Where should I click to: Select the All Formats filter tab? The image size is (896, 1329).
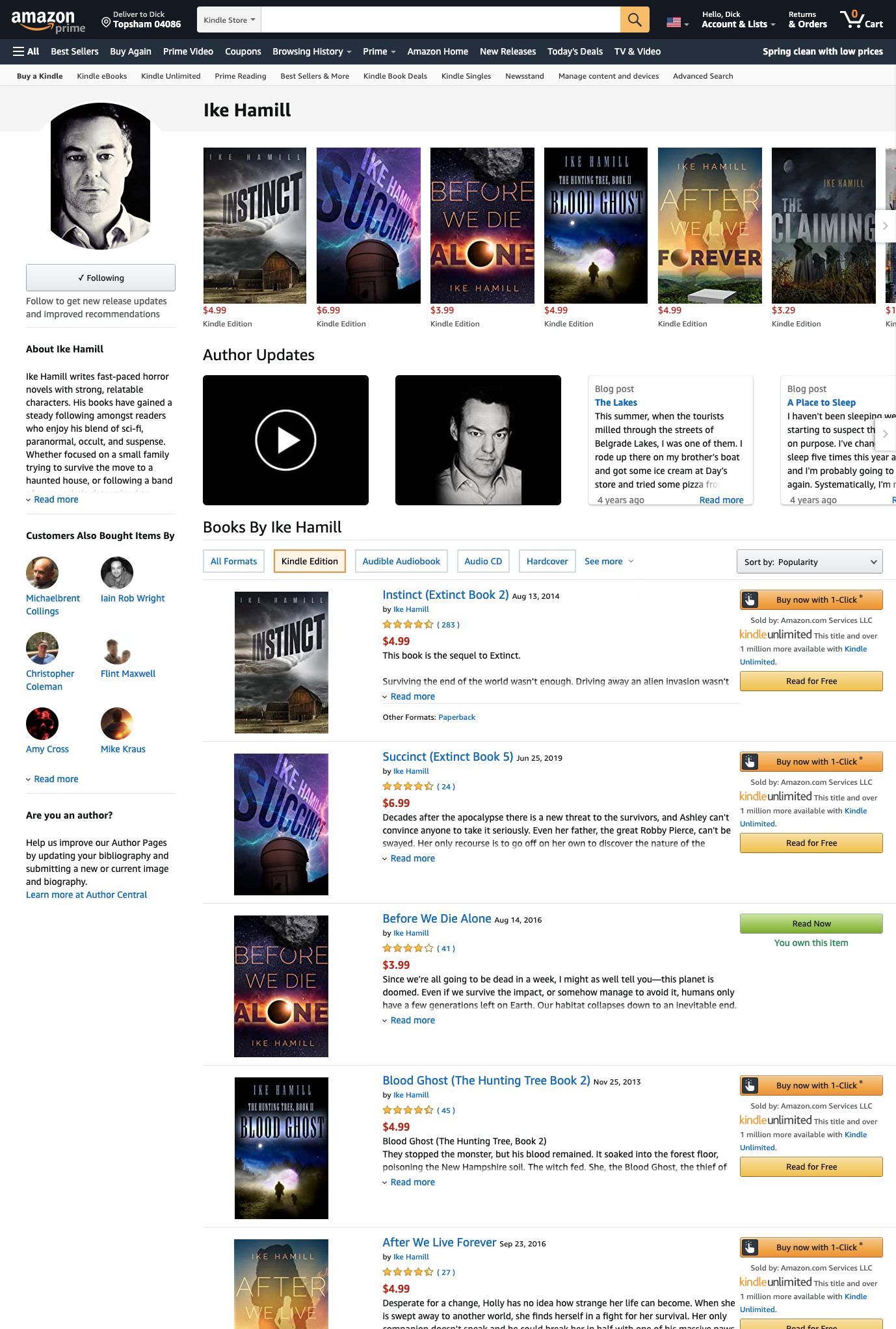coord(233,561)
